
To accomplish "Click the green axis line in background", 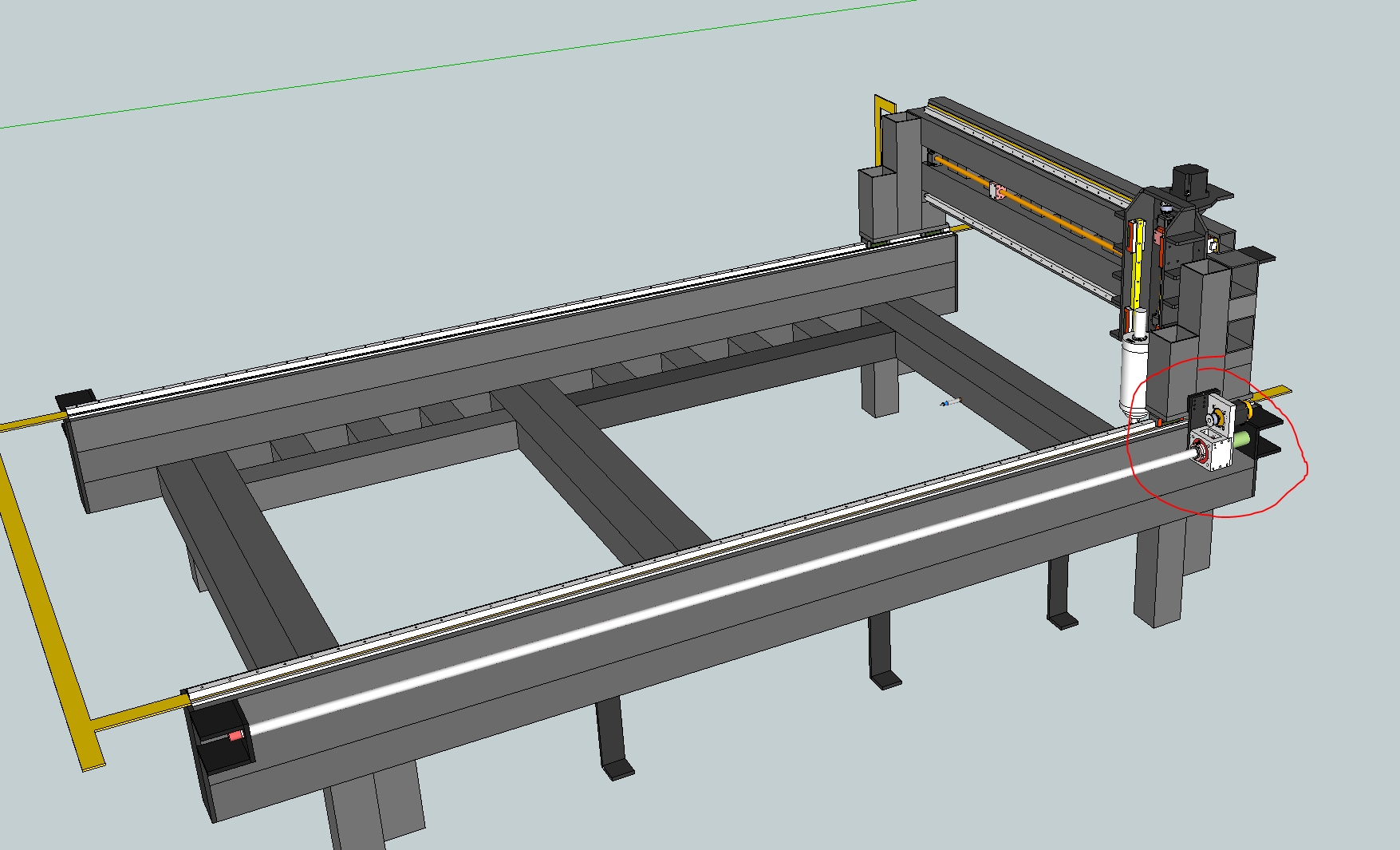I will tap(479, 62).
